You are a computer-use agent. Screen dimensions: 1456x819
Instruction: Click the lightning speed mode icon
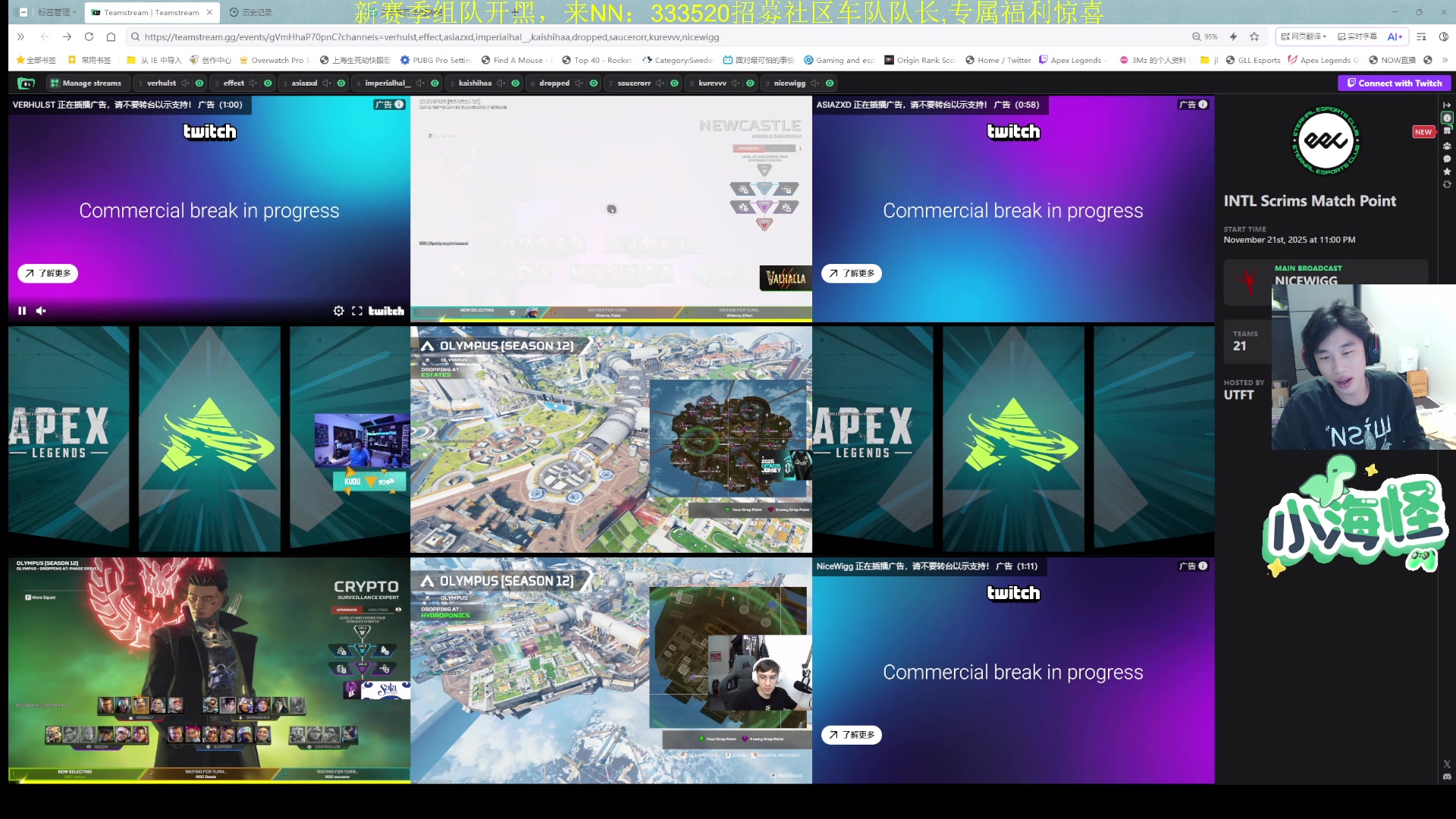pos(1234,36)
